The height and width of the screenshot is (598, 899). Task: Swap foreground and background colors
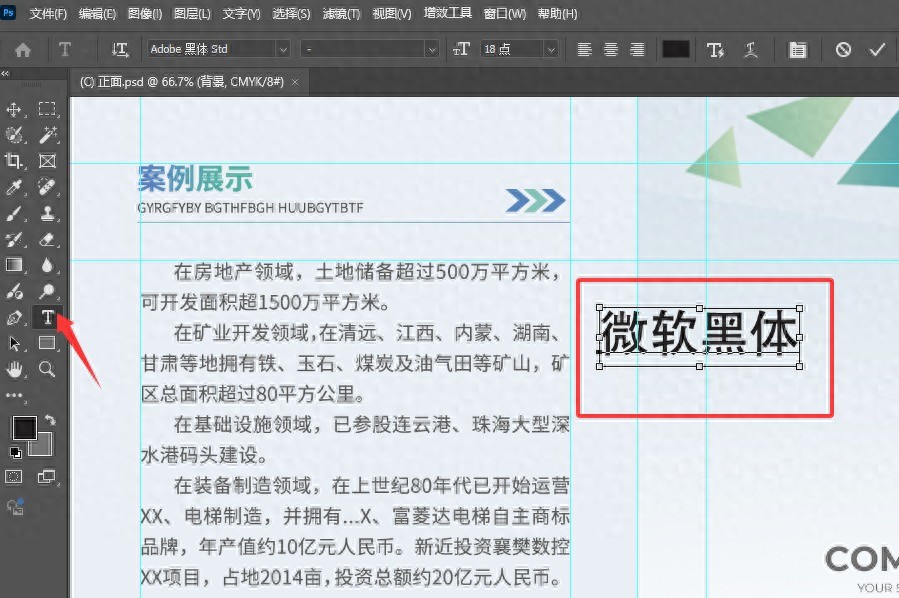pos(50,420)
